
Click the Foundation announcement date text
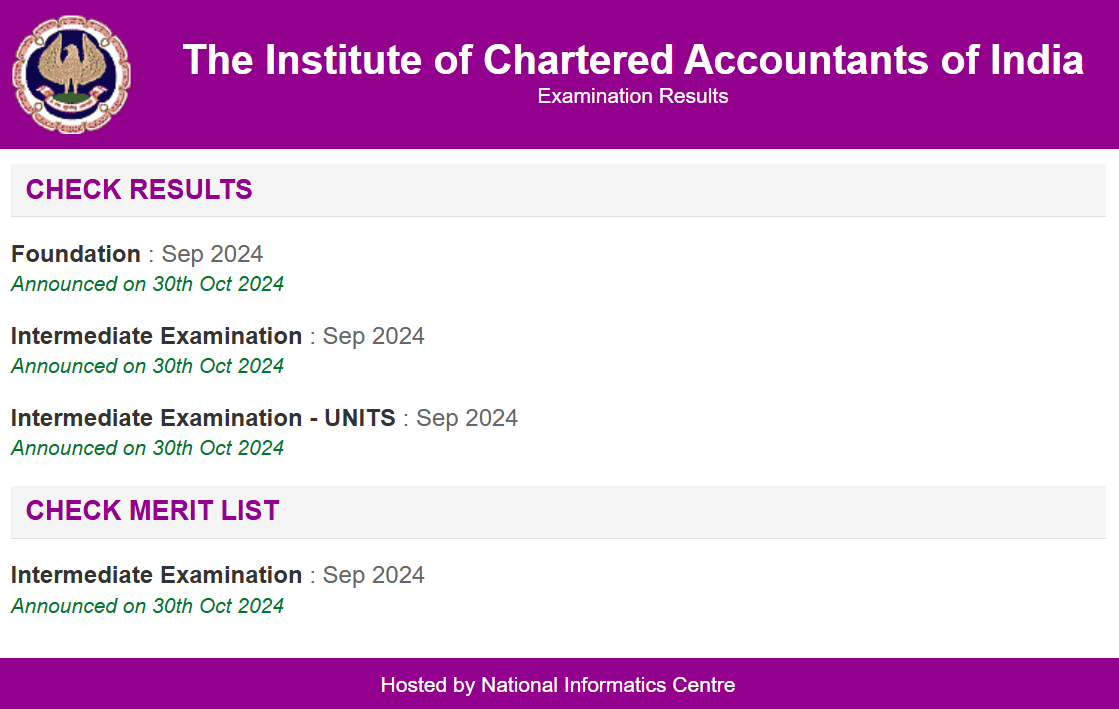coord(146,284)
